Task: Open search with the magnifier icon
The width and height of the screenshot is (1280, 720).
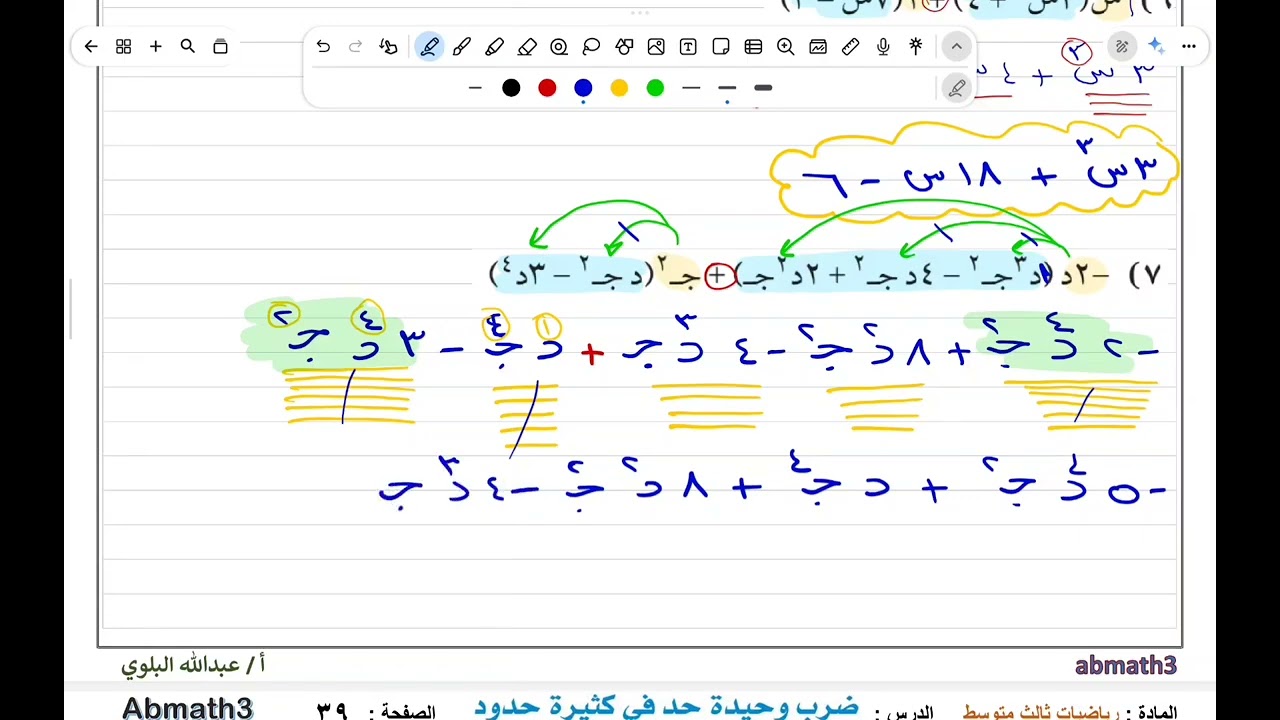Action: [x=187, y=46]
